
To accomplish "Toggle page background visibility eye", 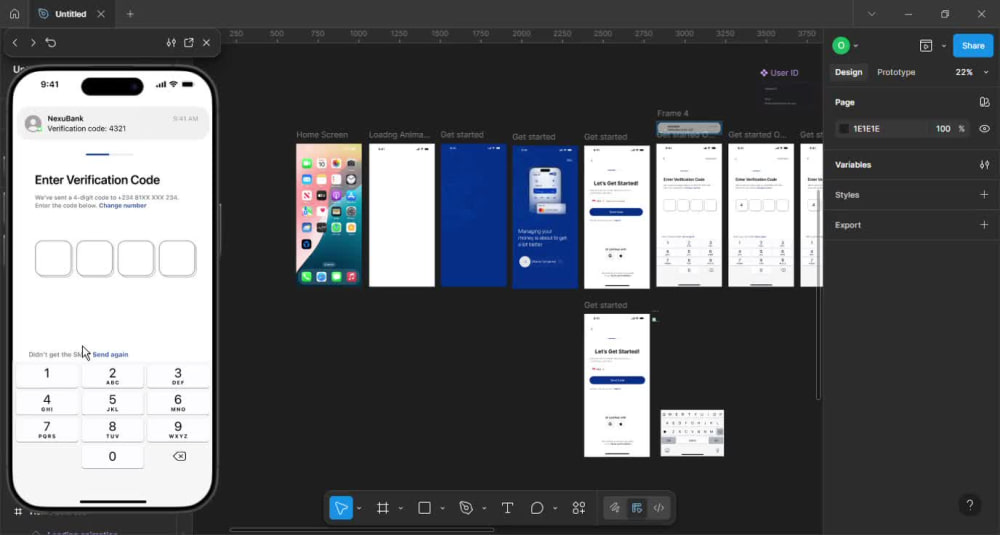I will click(984, 129).
